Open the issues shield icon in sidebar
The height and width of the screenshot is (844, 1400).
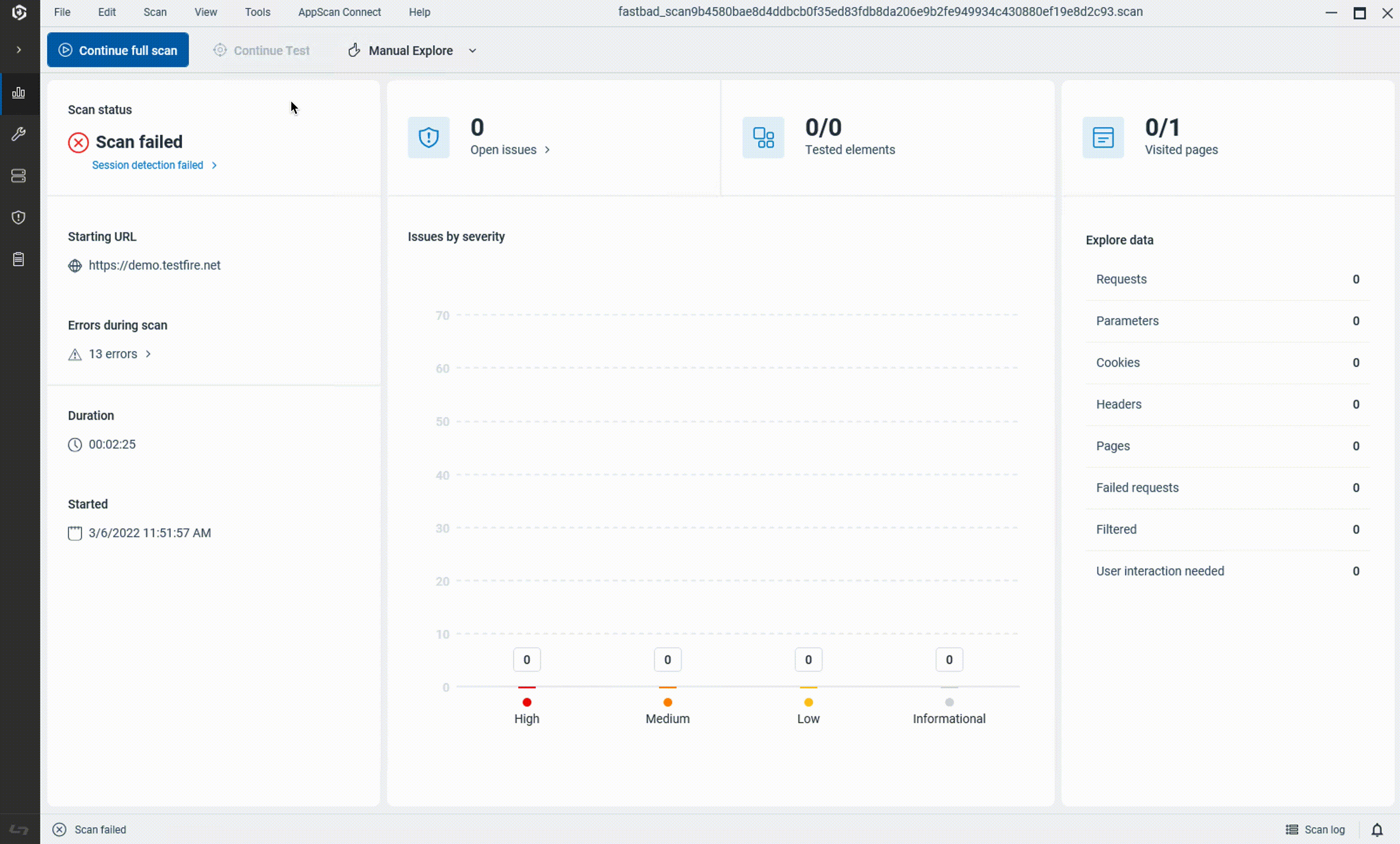(19, 218)
